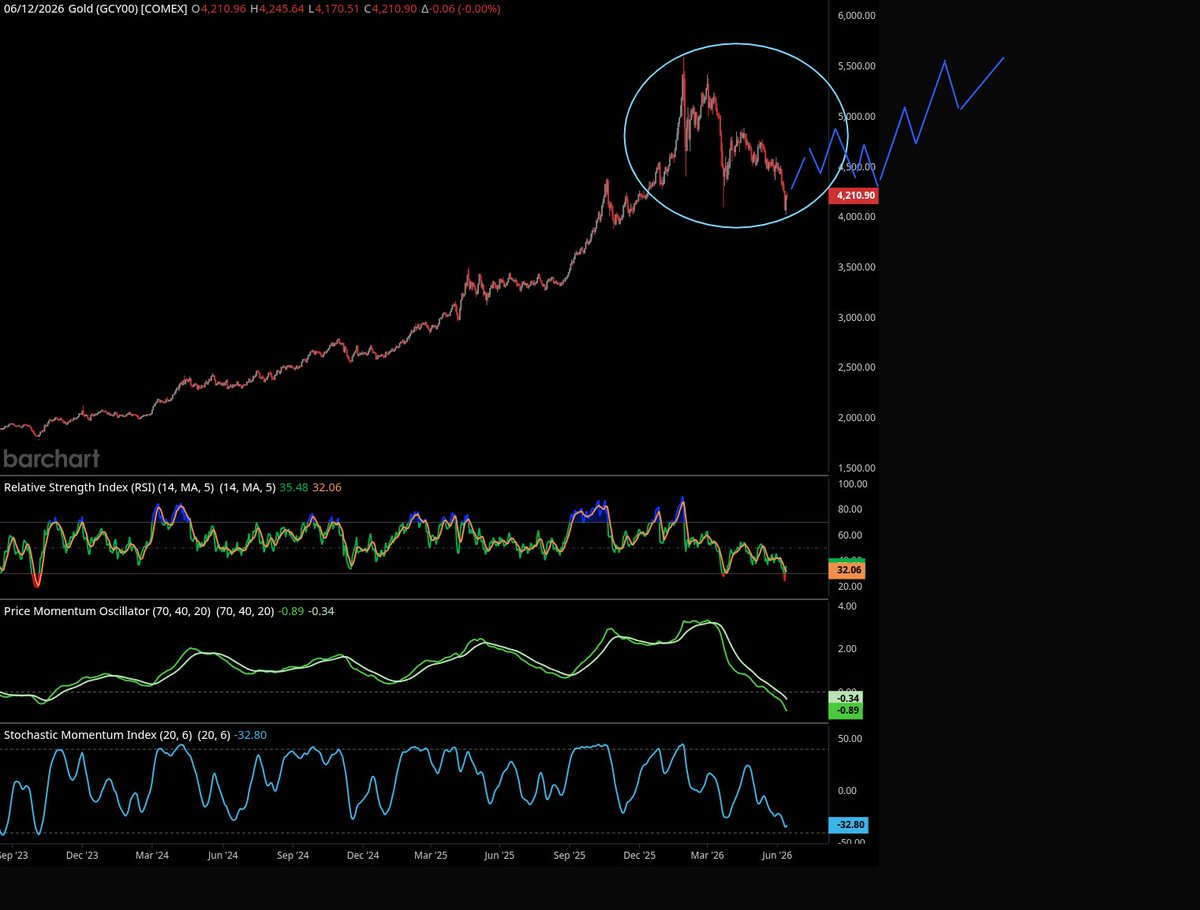
Task: Click the oscillator 4.00 axis label
Action: click(x=848, y=606)
